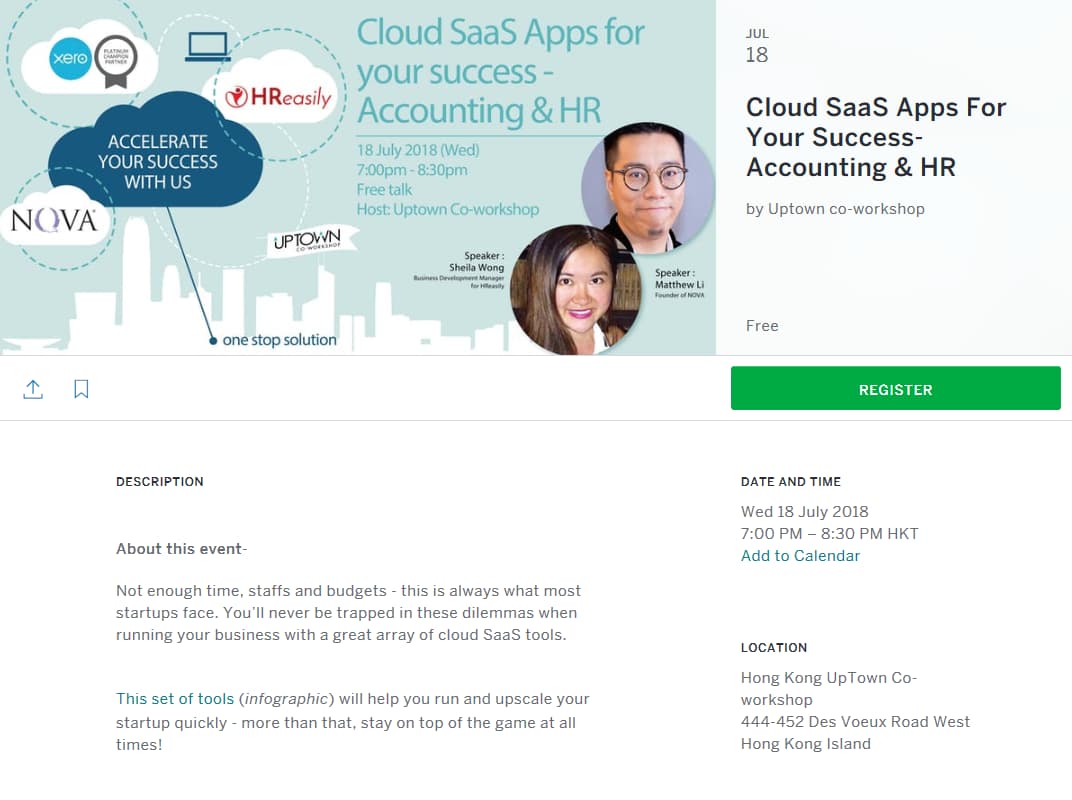Open the 'This set of tools' link
The image size is (1072, 800).
click(175, 699)
